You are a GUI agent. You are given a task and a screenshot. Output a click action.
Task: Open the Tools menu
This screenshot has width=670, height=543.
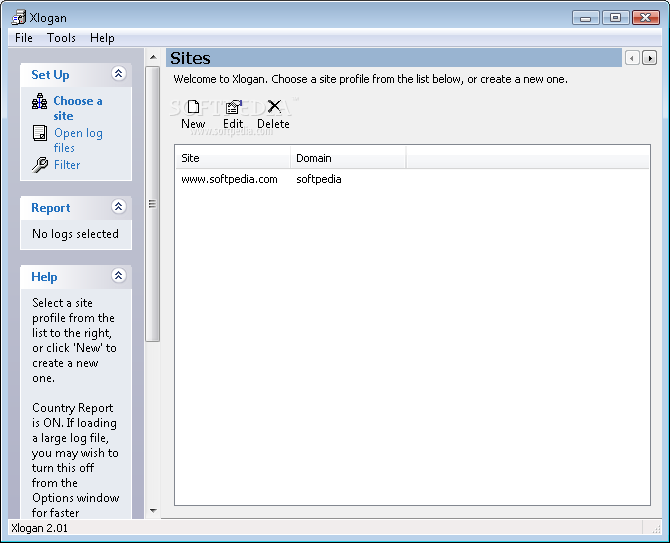pyautogui.click(x=61, y=38)
